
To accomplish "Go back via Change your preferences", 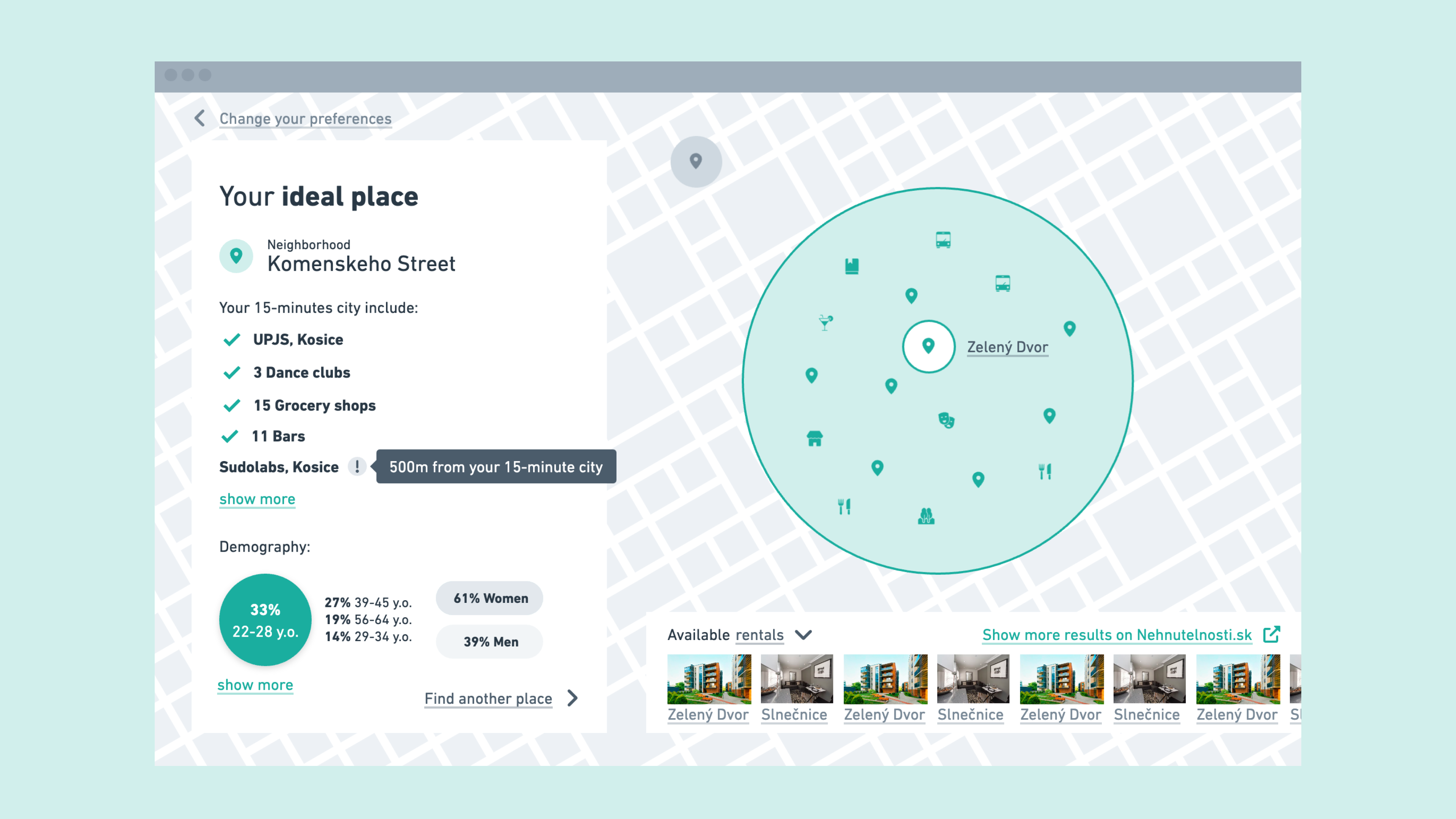I will pos(305,119).
